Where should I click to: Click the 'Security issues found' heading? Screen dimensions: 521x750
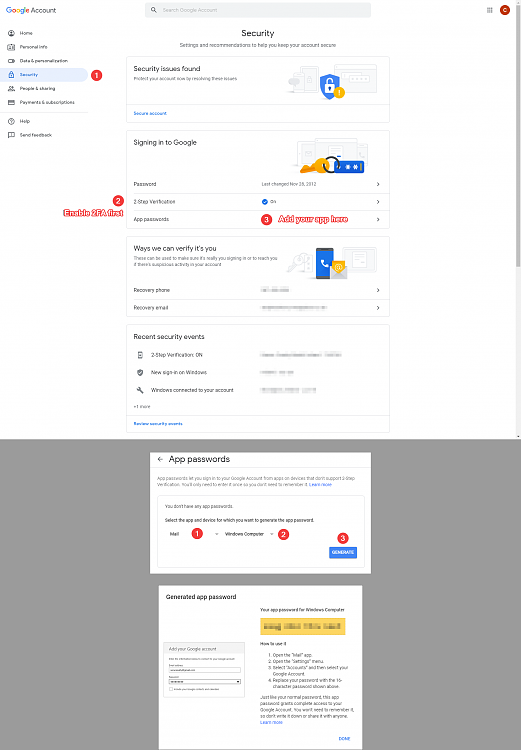tap(167, 68)
